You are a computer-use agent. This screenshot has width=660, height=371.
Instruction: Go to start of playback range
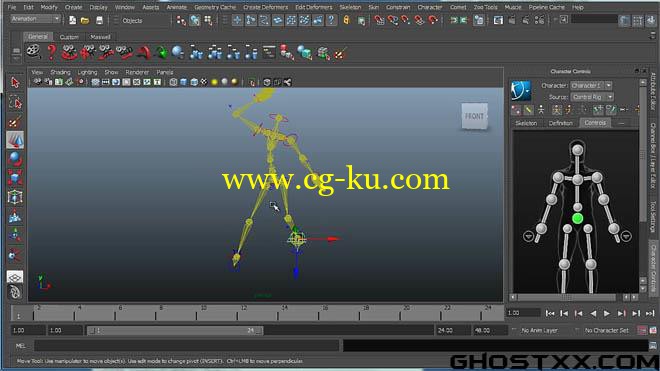(550, 313)
